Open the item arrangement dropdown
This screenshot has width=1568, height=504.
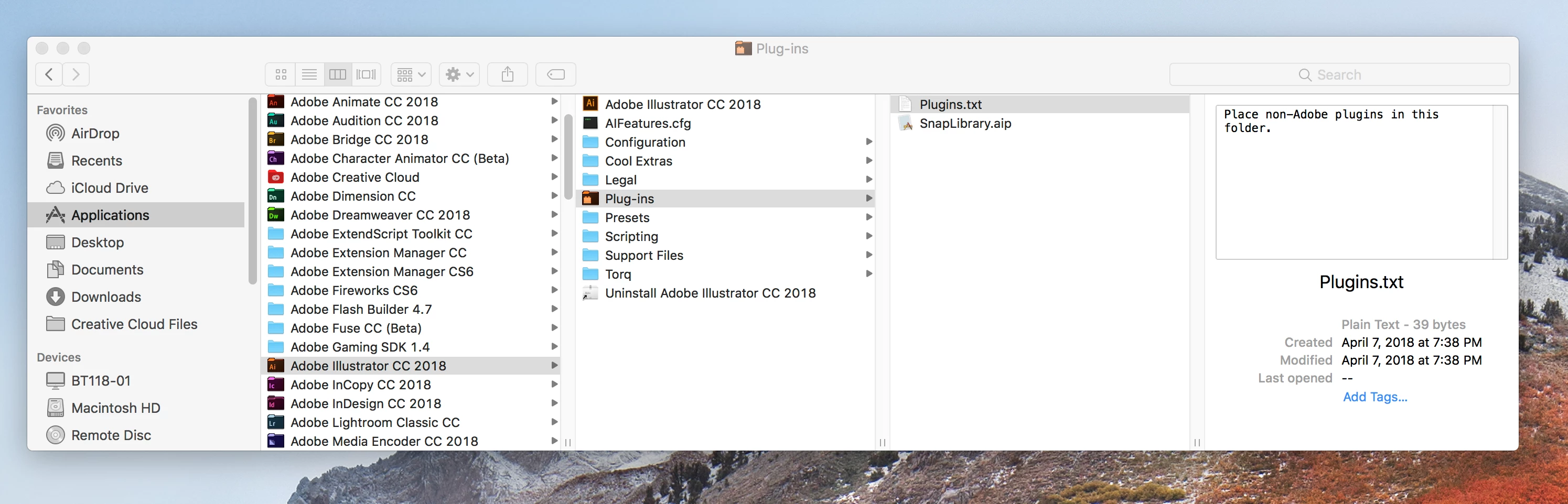411,75
